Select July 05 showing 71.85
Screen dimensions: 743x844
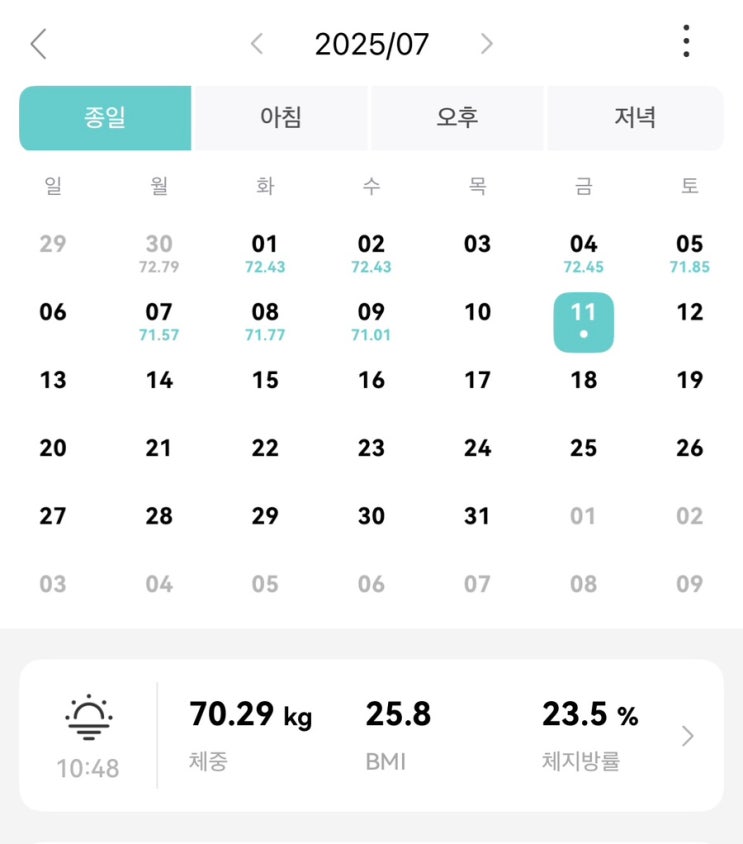tap(689, 253)
